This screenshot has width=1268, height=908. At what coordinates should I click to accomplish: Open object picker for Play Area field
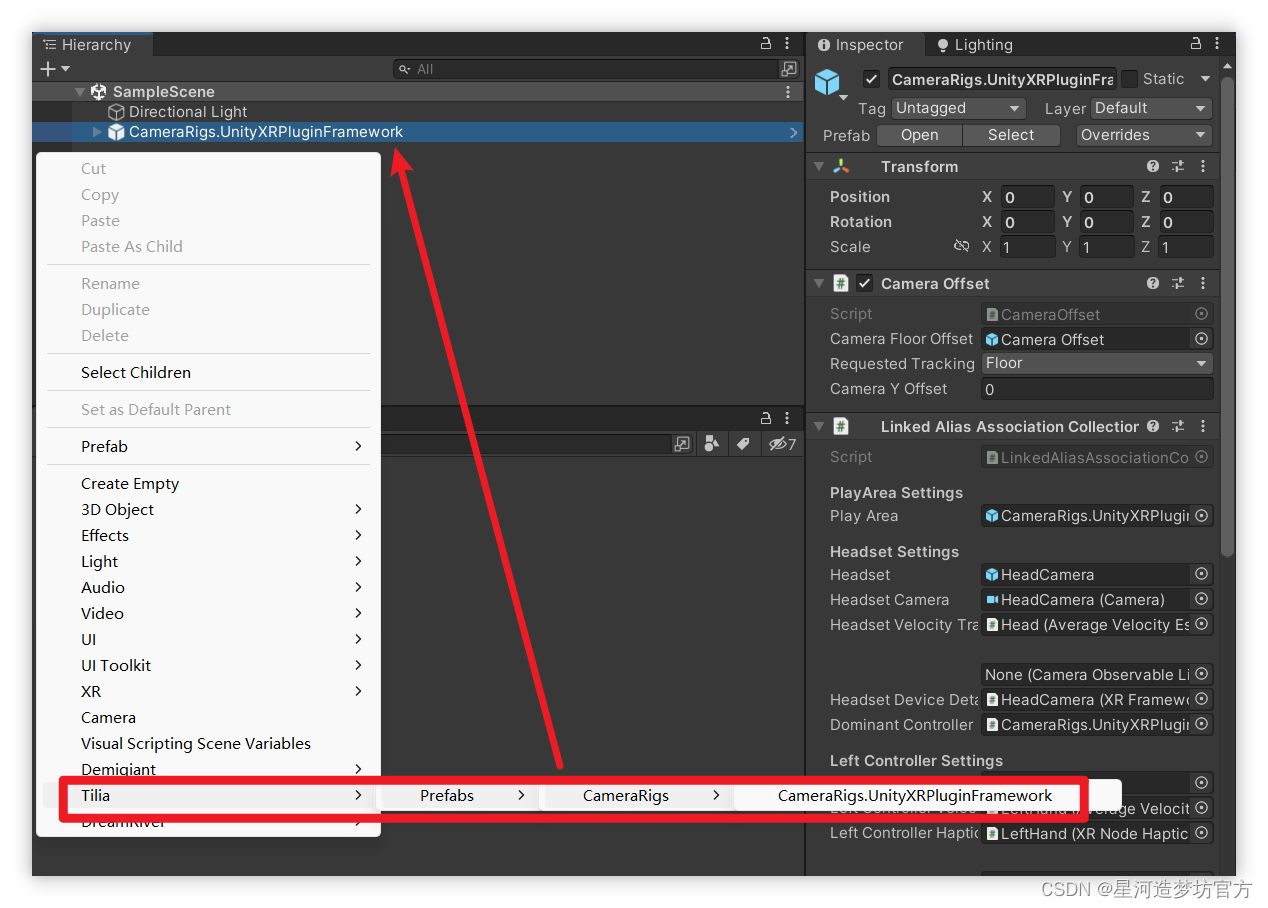tap(1201, 516)
